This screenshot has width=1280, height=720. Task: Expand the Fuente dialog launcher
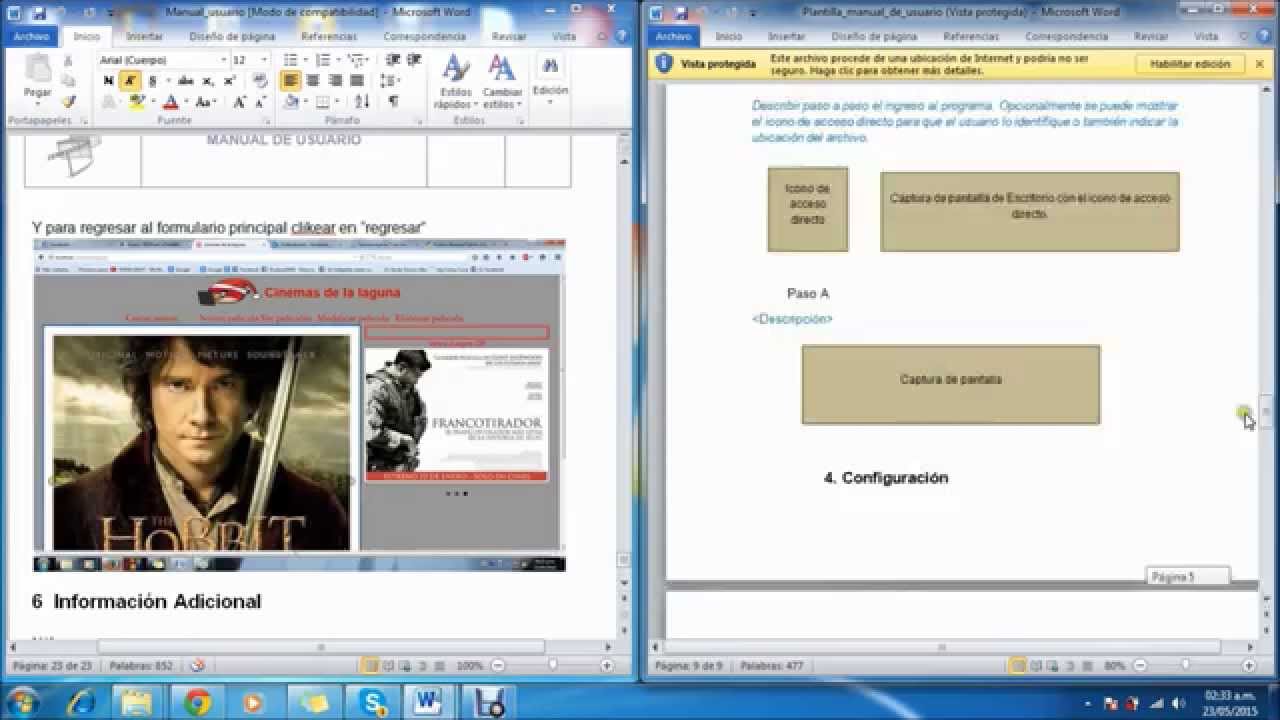266,120
